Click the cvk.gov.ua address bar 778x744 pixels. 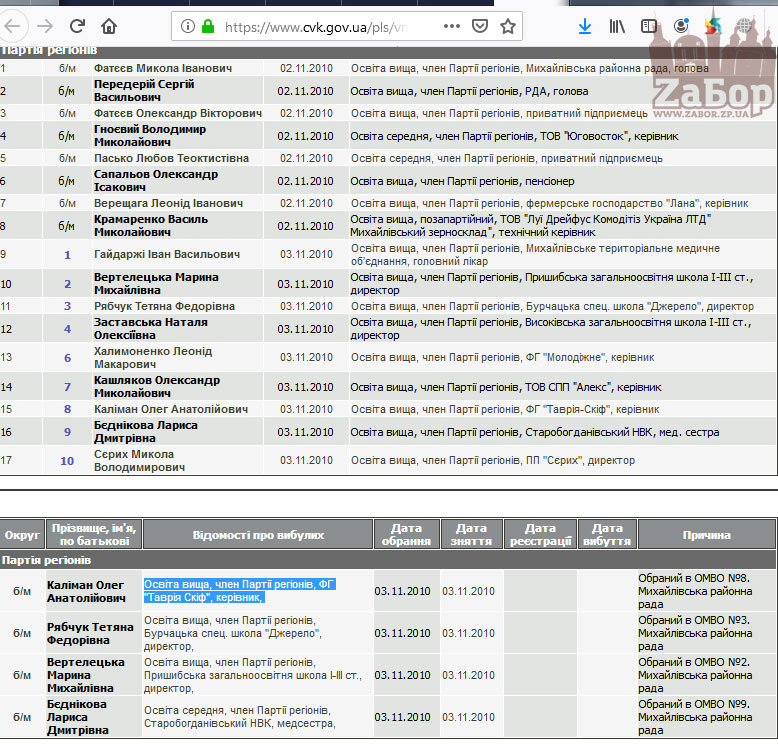tap(320, 27)
